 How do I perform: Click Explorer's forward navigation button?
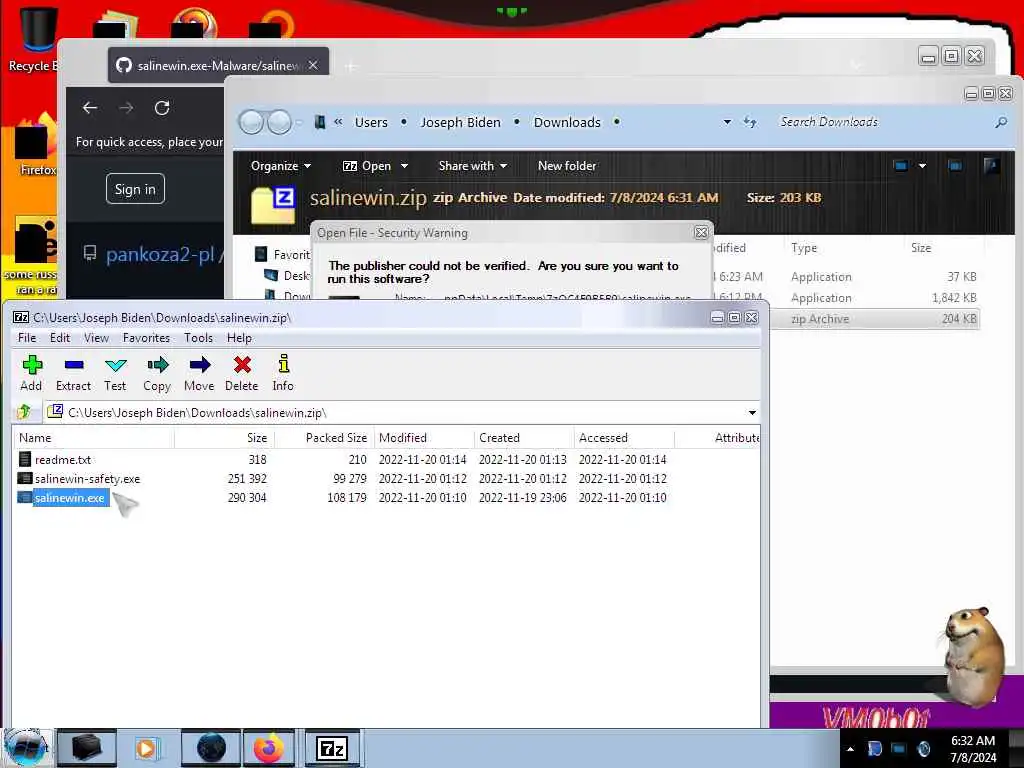[280, 122]
